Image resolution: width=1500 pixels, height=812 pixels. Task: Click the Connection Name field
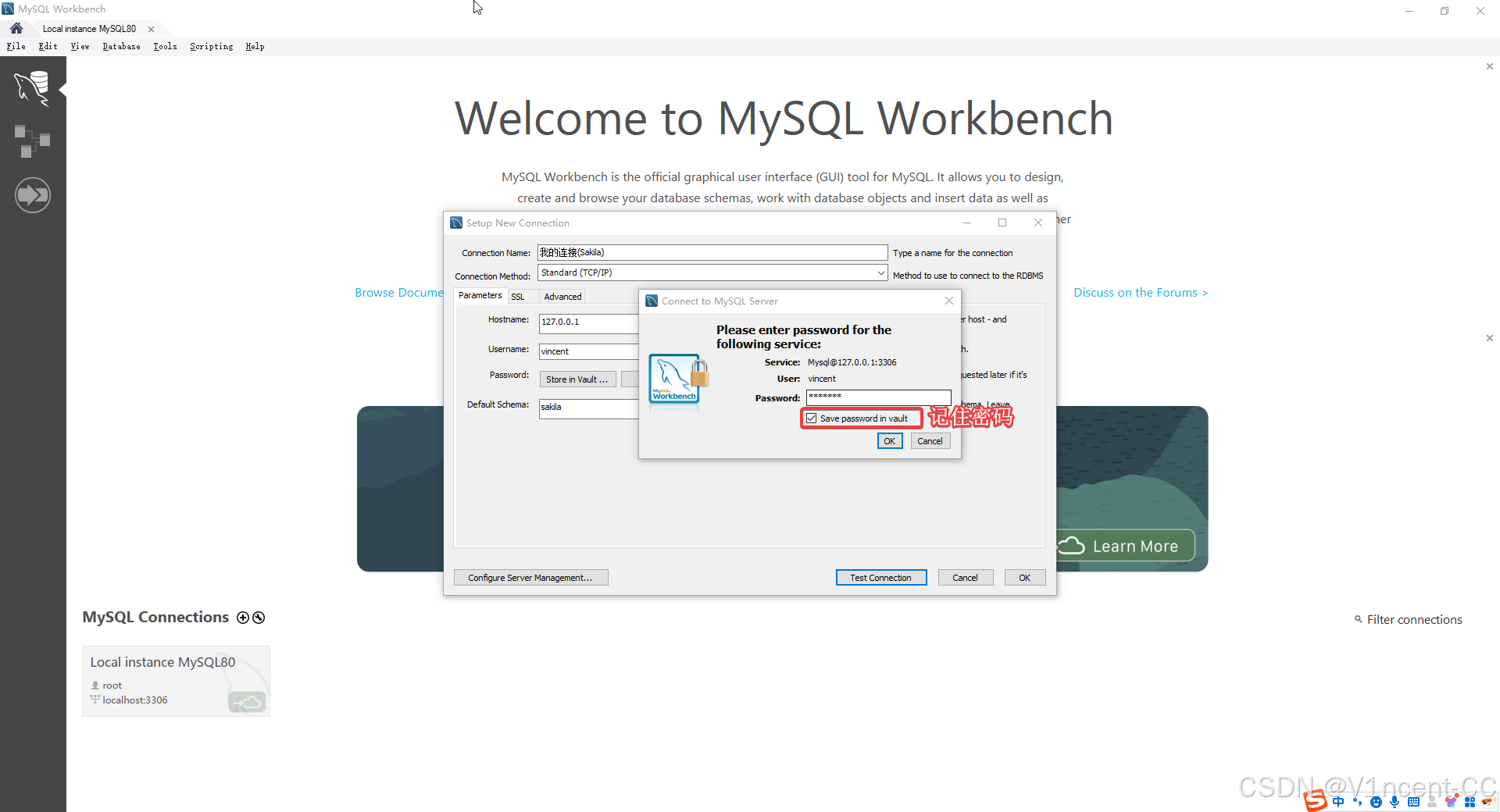pyautogui.click(x=712, y=253)
